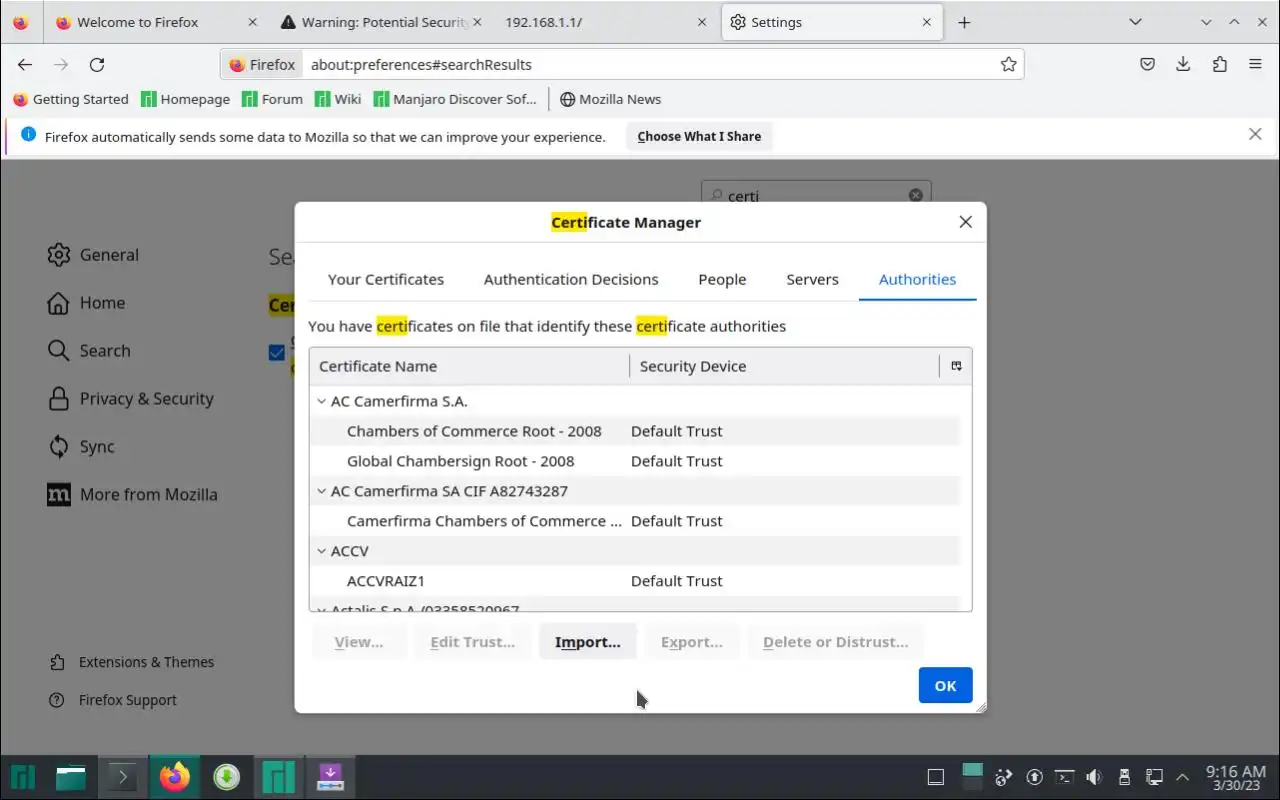Open the volume control in tray
The height and width of the screenshot is (800, 1280).
1094,776
